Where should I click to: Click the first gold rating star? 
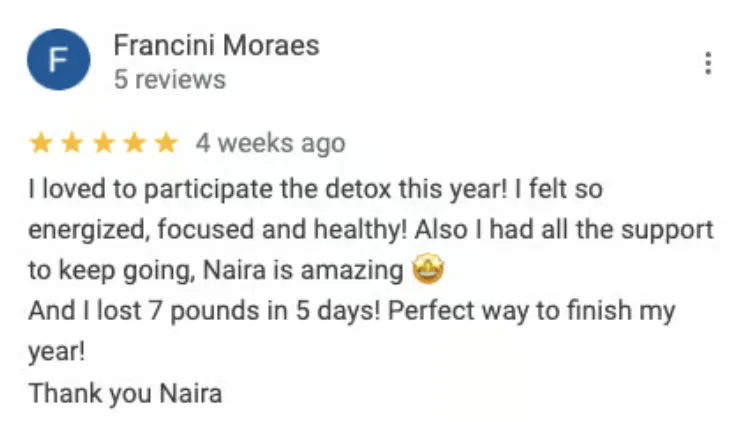point(41,143)
